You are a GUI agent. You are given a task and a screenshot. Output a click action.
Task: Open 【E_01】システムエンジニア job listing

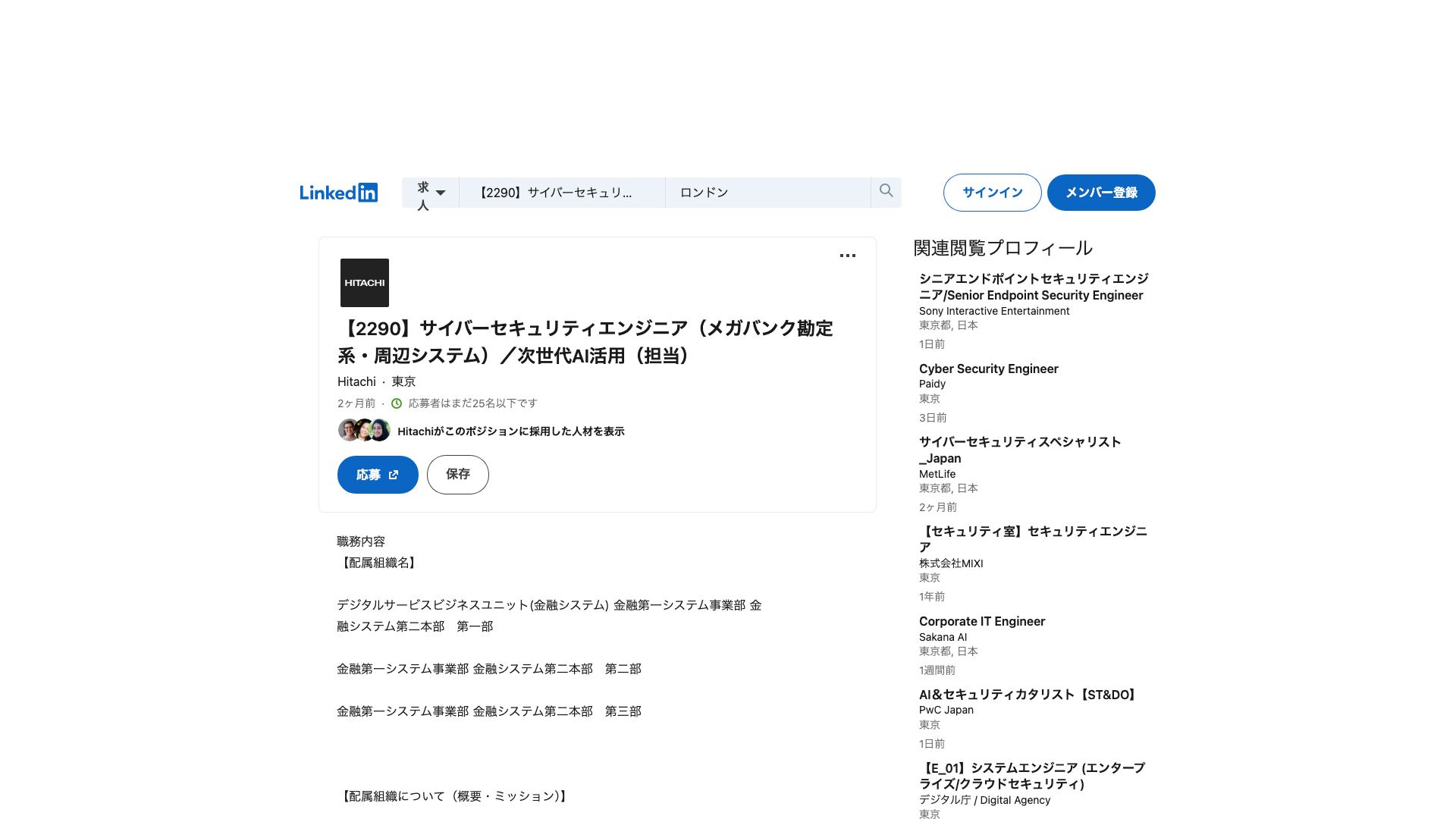[x=1032, y=776]
